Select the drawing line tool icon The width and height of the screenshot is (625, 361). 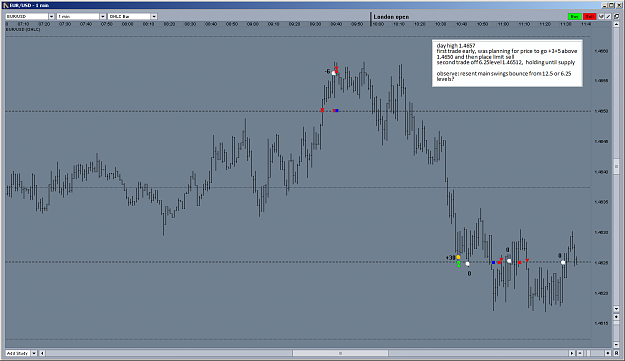[608, 16]
